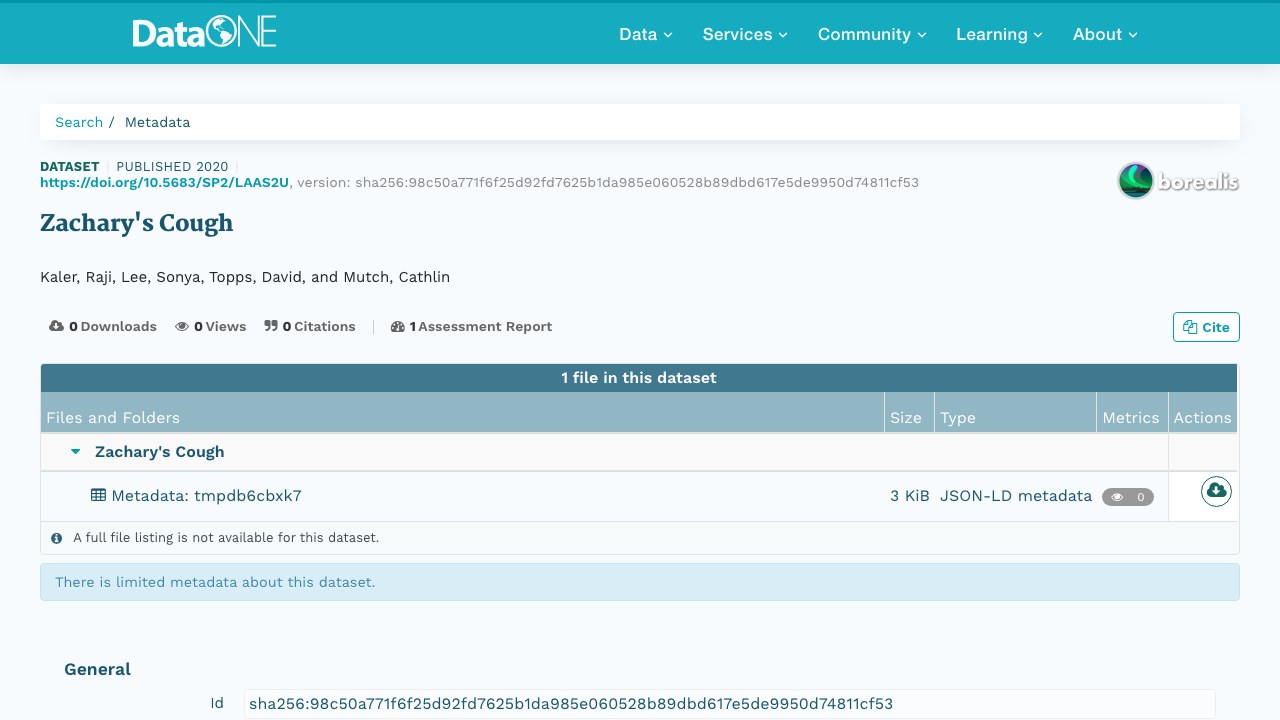Viewport: 1280px width, 720px height.
Task: Click the 0 Citations metric
Action: pyautogui.click(x=310, y=327)
